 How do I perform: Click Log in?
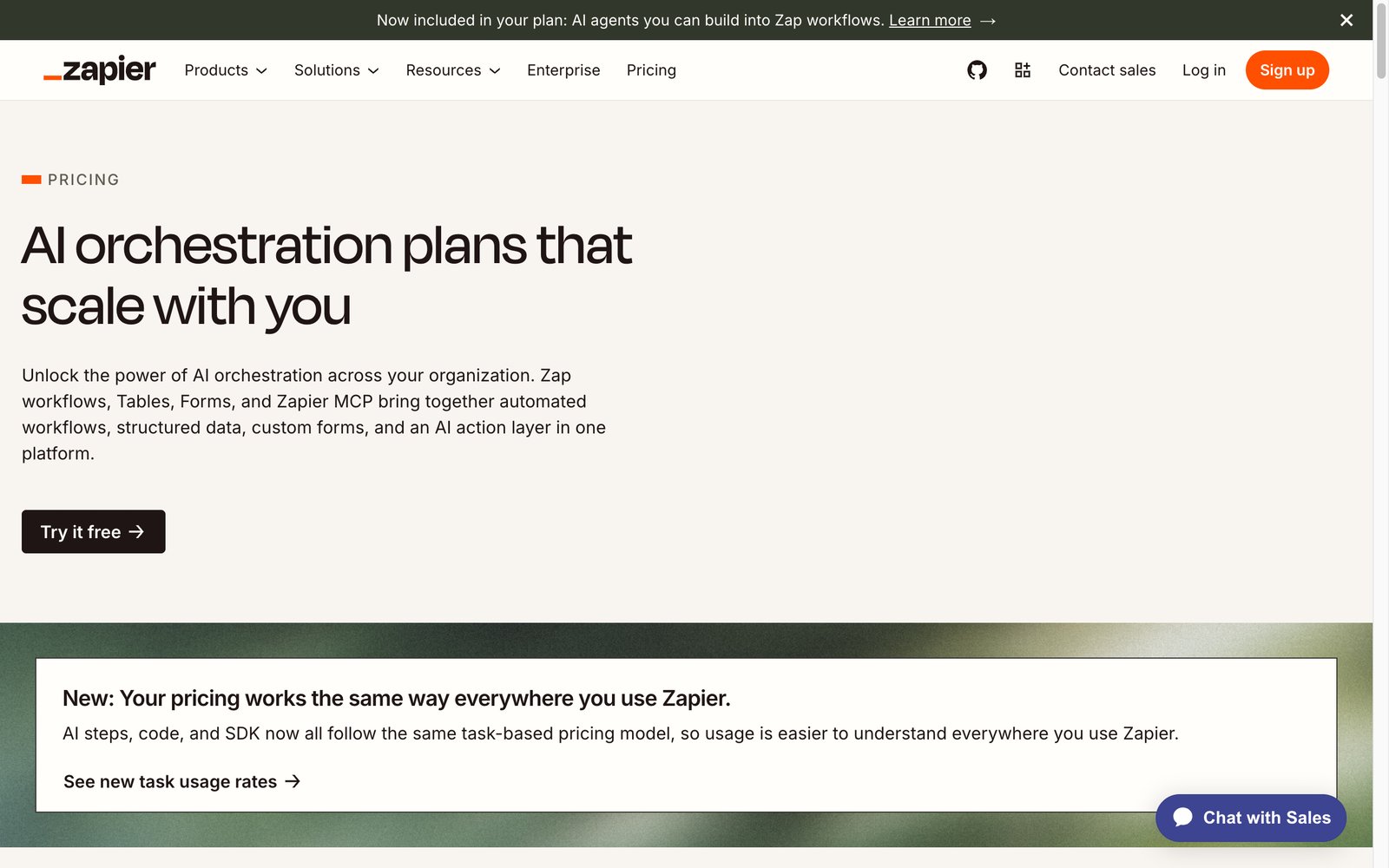click(x=1204, y=70)
